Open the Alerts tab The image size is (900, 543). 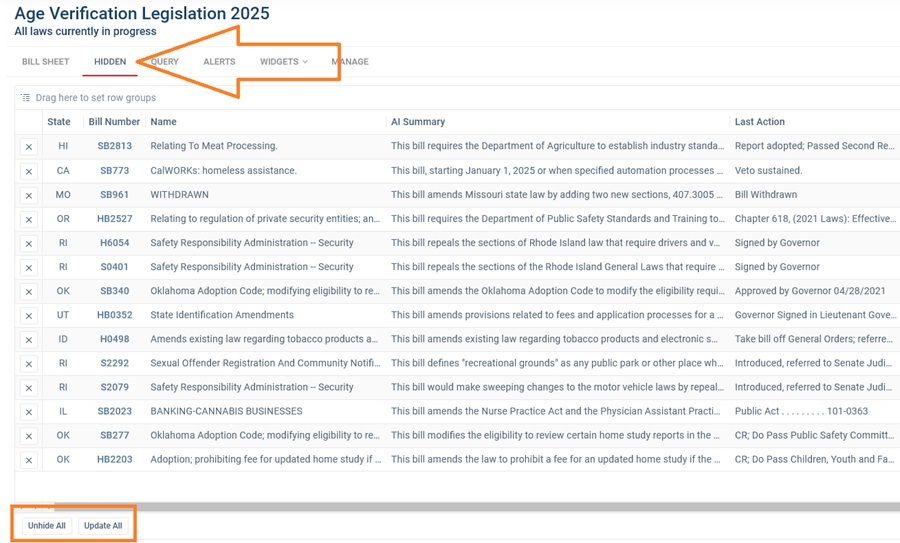(219, 62)
